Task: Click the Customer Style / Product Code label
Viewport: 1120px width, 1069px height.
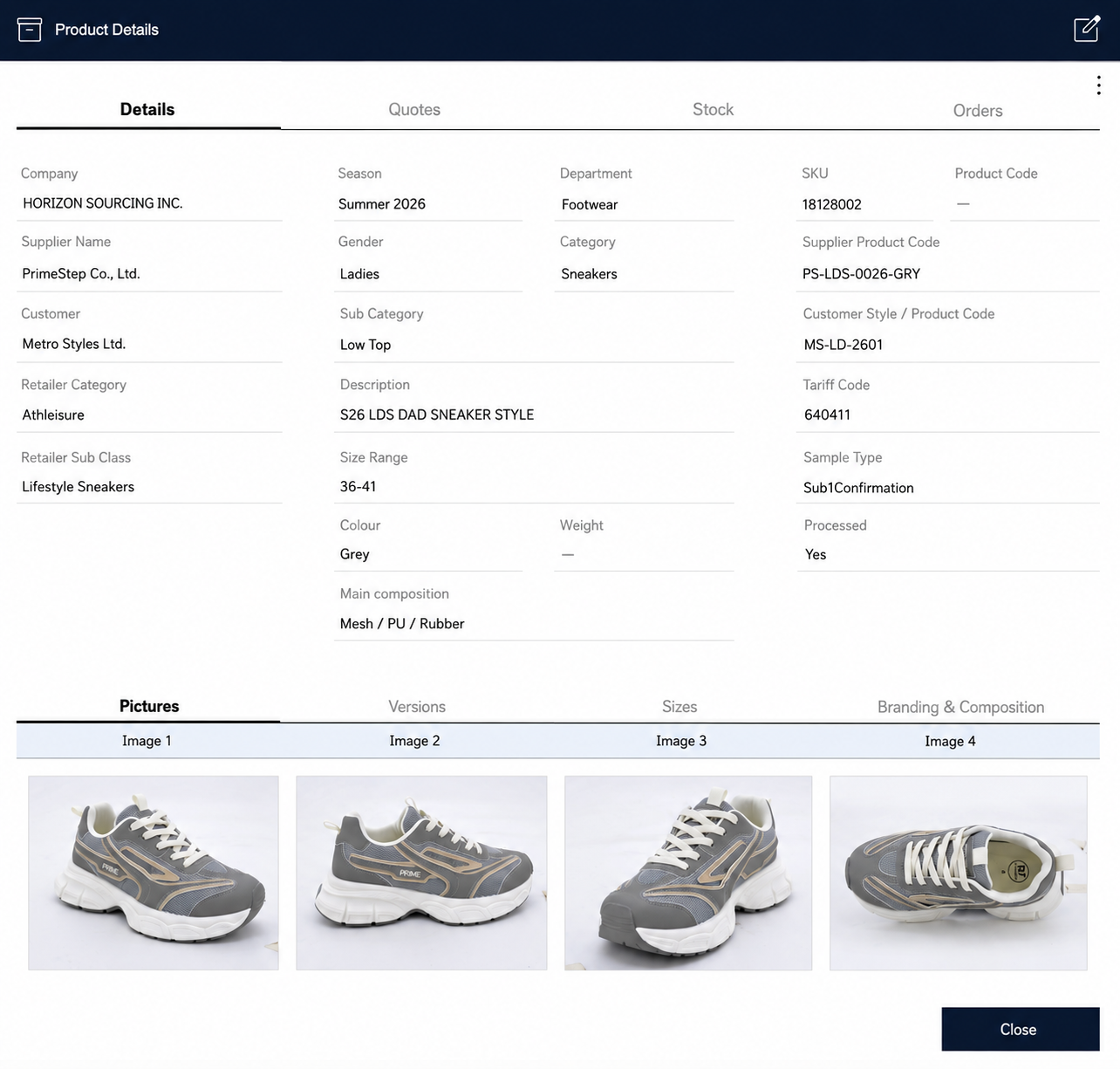Action: click(898, 313)
